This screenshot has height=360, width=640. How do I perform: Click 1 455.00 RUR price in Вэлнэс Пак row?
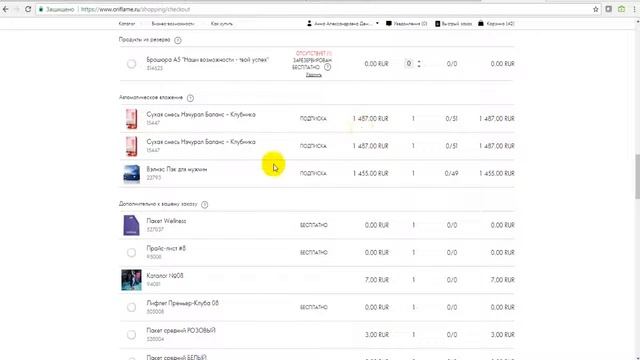pyautogui.click(x=371, y=173)
